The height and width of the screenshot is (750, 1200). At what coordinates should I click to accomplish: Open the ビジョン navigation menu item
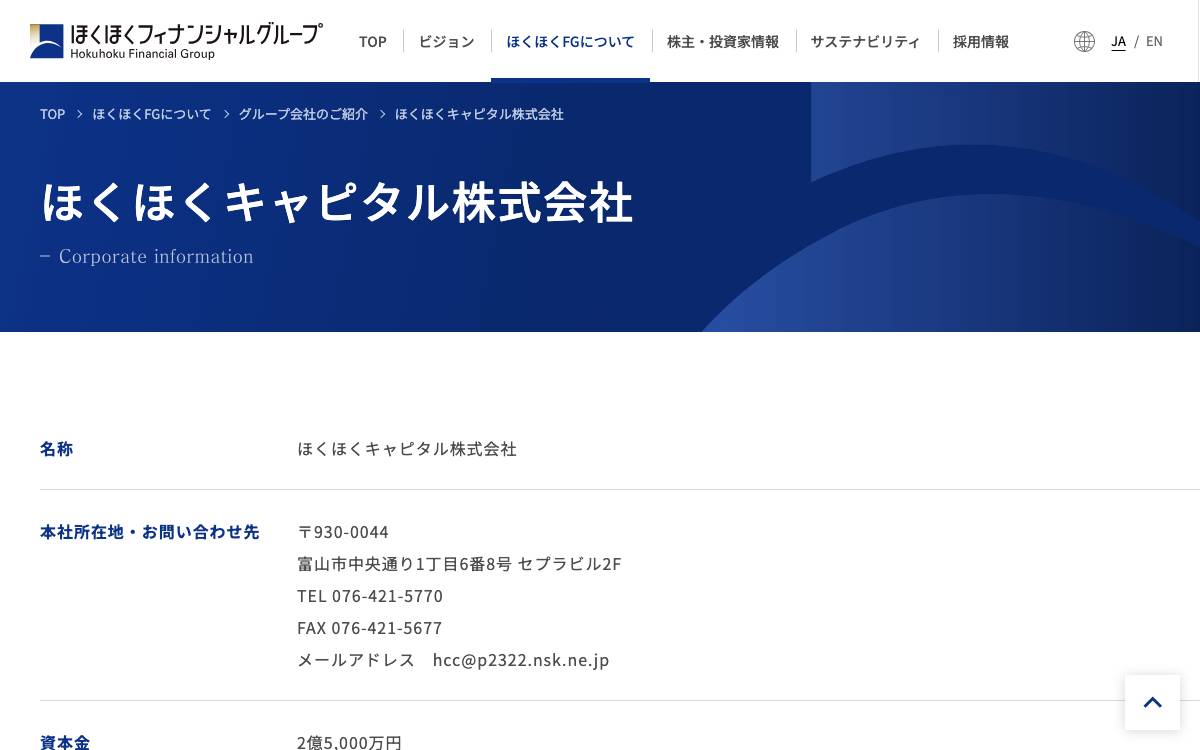click(447, 41)
